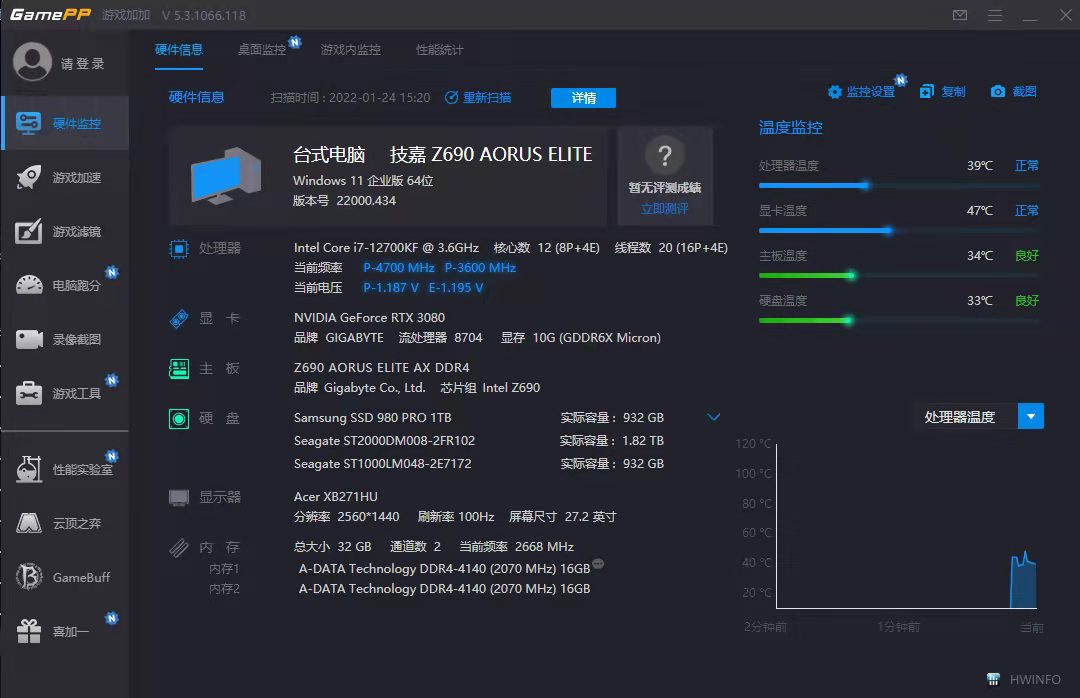Click the GamePP logo
1080x698 pixels.
[x=50, y=14]
